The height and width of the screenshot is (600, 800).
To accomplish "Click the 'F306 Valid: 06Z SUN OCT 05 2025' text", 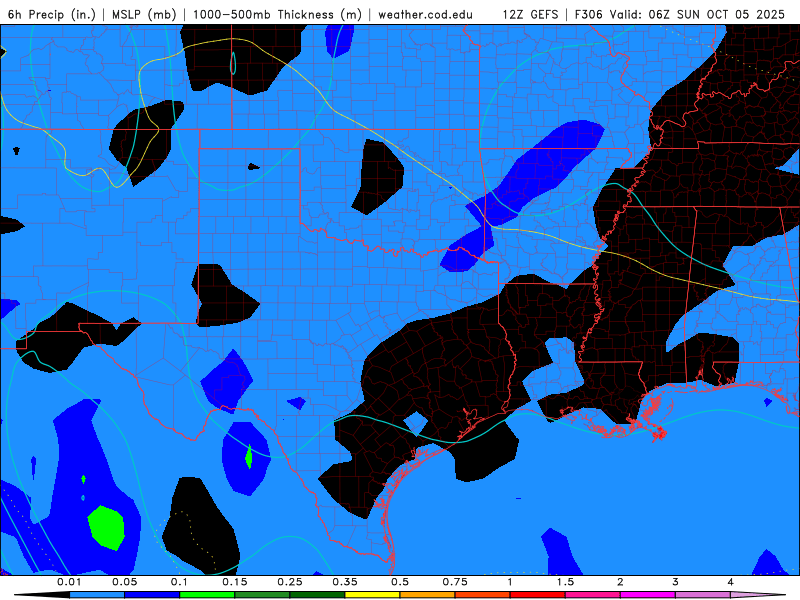I will tap(680, 14).
